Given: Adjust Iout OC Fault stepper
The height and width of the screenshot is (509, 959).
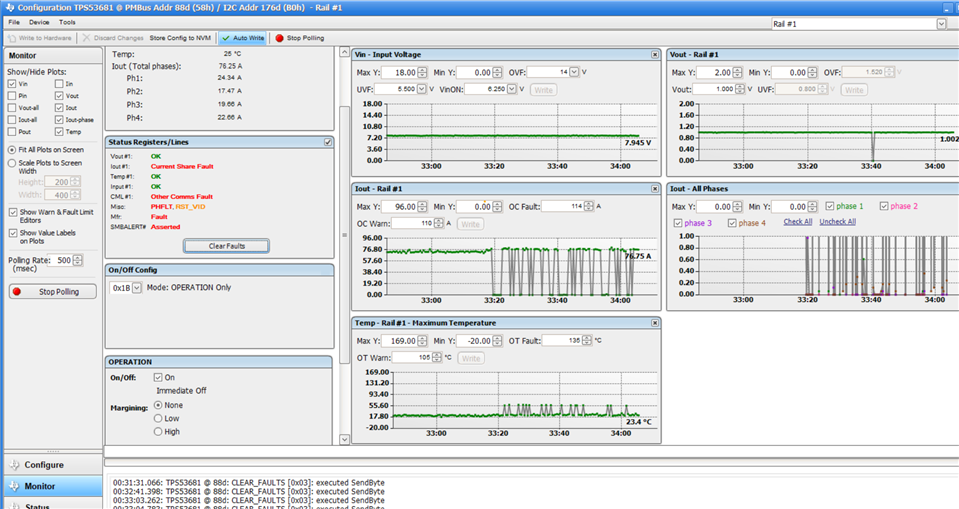Looking at the screenshot, I should (x=588, y=206).
